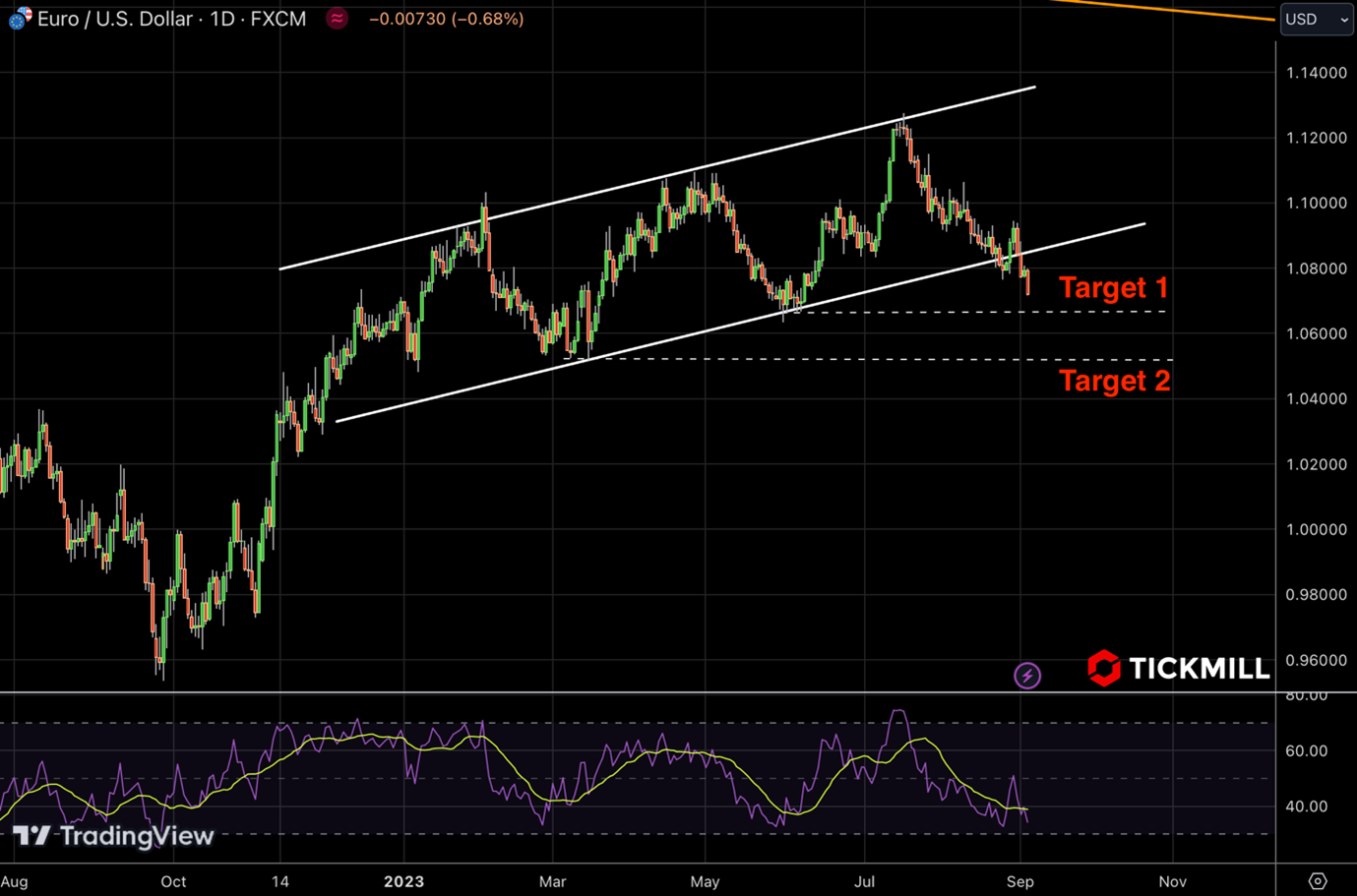The height and width of the screenshot is (896, 1357).
Task: Click the 1.14000 price axis label
Action: (x=1317, y=73)
